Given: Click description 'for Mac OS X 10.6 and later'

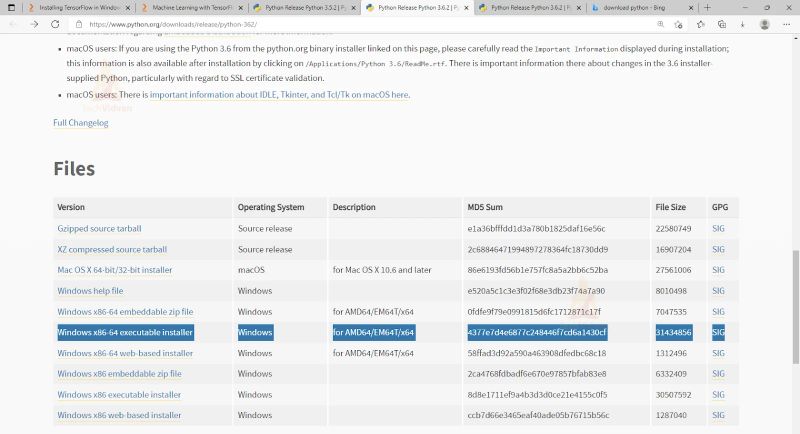Looking at the screenshot, I should click(382, 270).
